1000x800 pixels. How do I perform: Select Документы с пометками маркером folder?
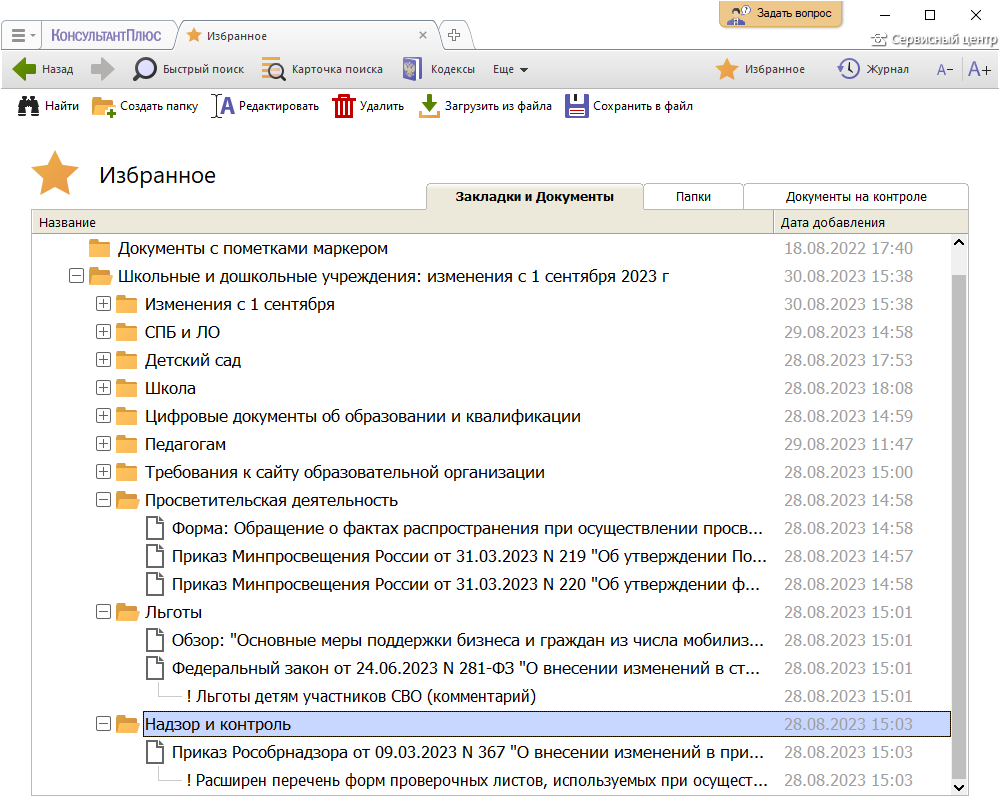[x=253, y=248]
